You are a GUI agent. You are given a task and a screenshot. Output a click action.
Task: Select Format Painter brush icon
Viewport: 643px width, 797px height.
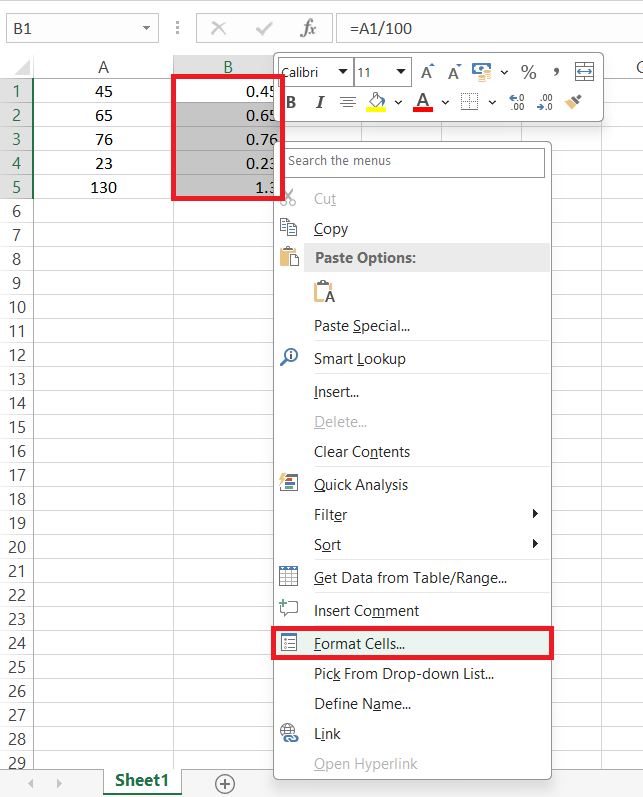[573, 102]
